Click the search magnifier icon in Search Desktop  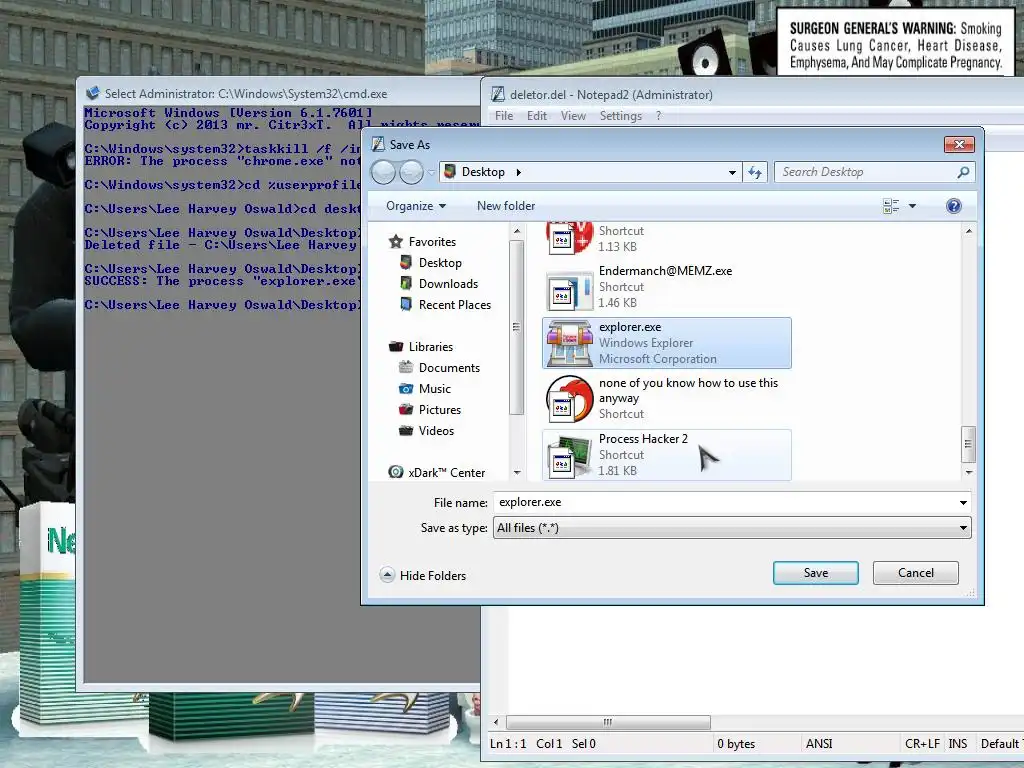(x=963, y=172)
